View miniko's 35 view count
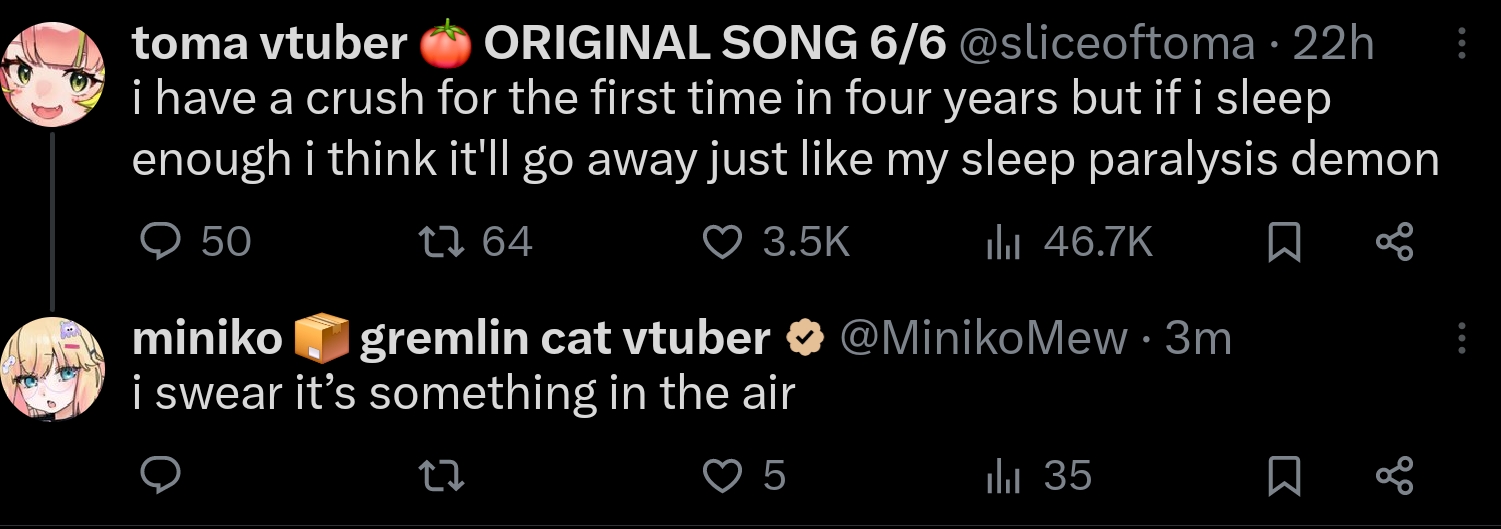Screen dimensions: 1501x529 pos(1038,476)
